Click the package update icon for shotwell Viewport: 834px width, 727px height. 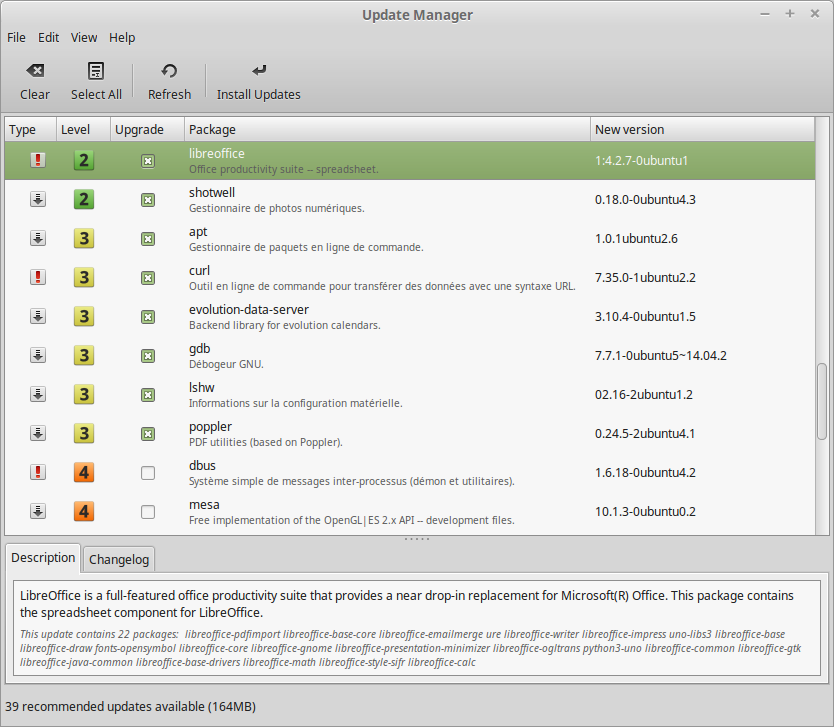point(38,199)
